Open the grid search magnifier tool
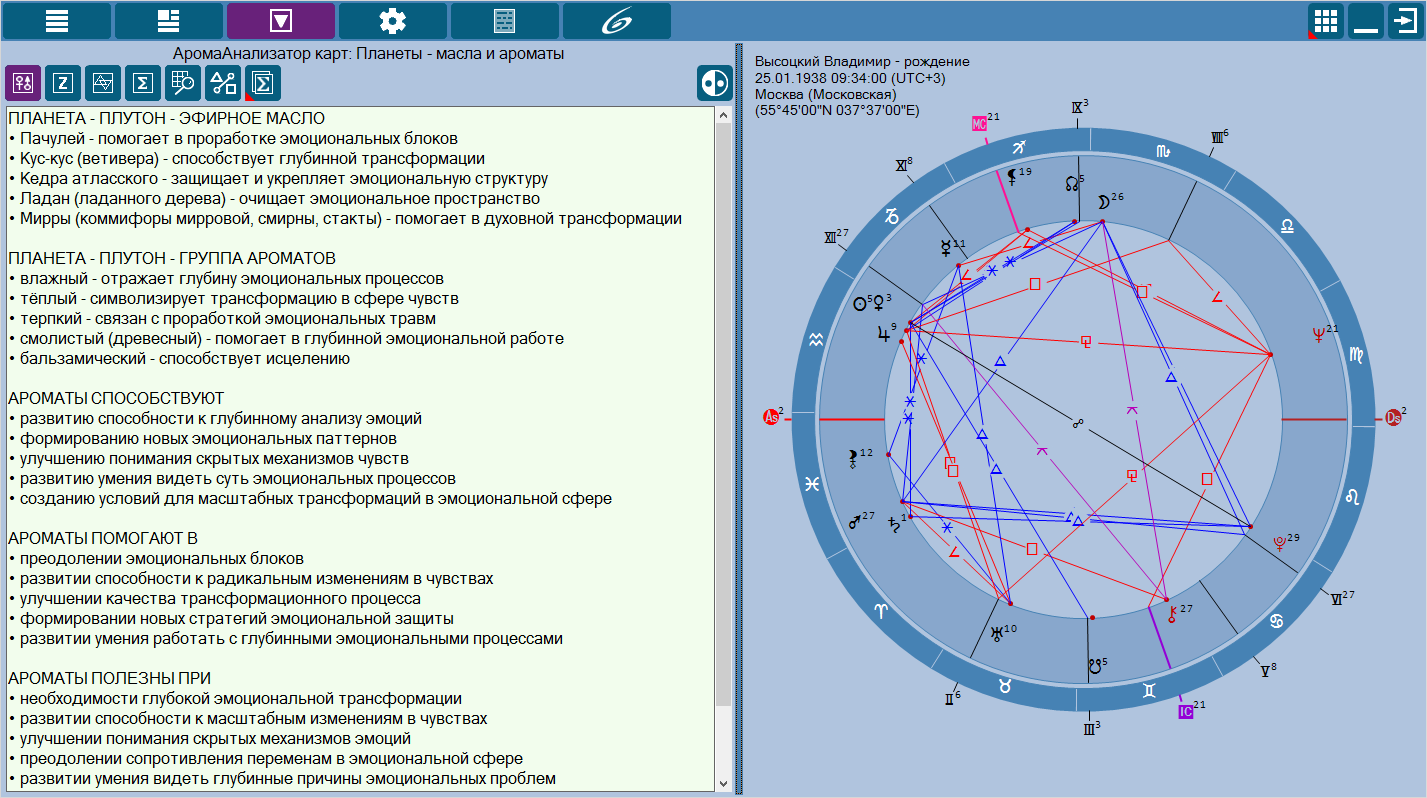The width and height of the screenshot is (1427, 798). 182,84
